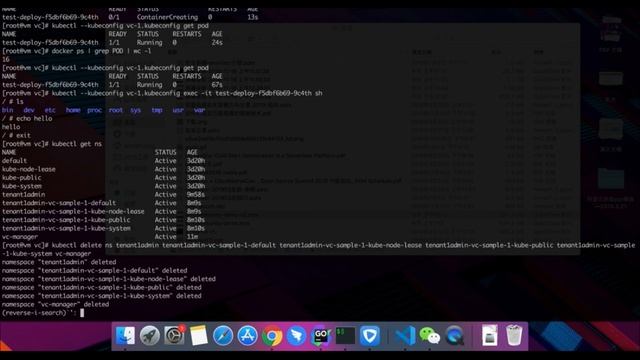Screen dimensions: 640x360
Task: Open the App Store Dock icon
Action: [247, 336]
